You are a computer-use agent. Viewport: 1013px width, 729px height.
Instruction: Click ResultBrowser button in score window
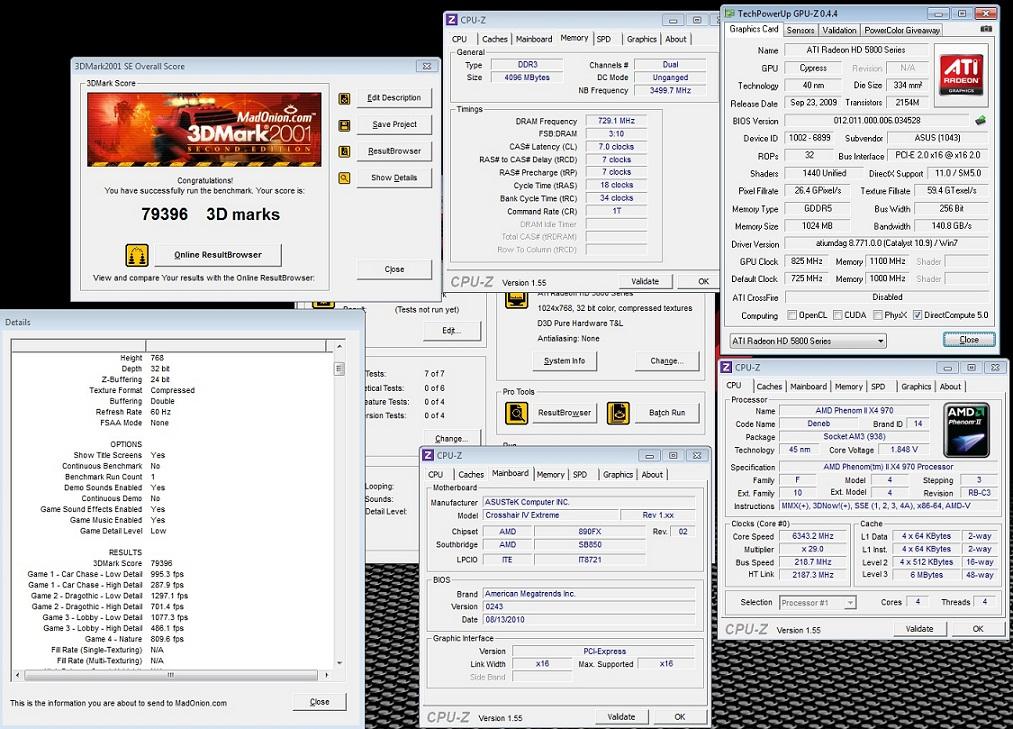coord(394,151)
